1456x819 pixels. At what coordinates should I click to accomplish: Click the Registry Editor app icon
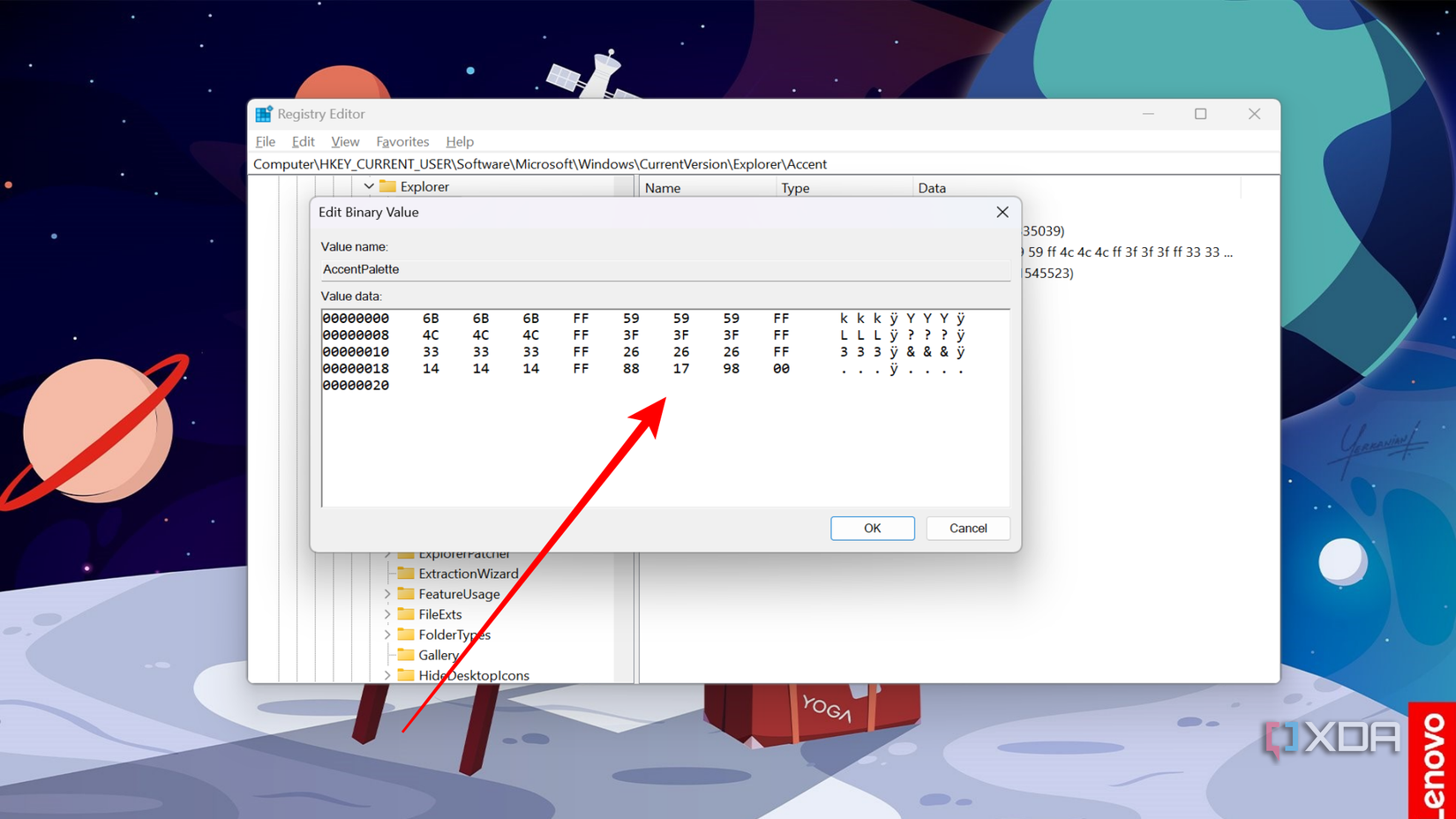tap(263, 114)
